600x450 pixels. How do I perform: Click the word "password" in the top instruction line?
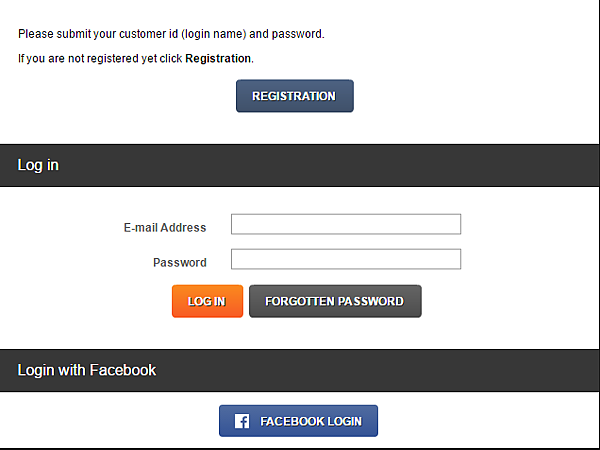click(x=298, y=34)
